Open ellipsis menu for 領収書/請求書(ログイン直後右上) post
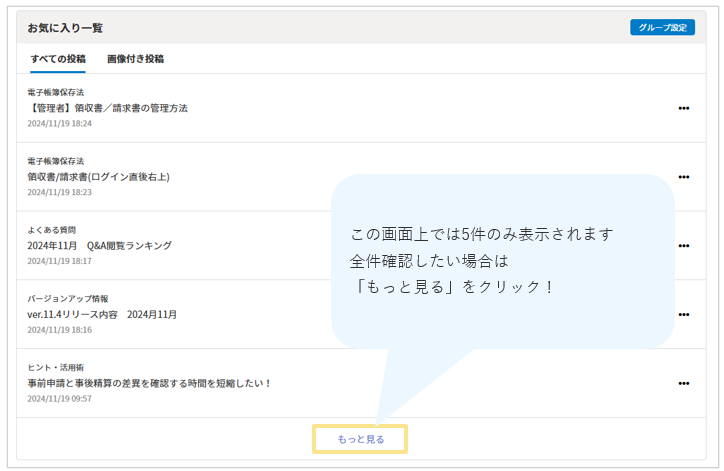The height and width of the screenshot is (471, 724). coord(684,177)
